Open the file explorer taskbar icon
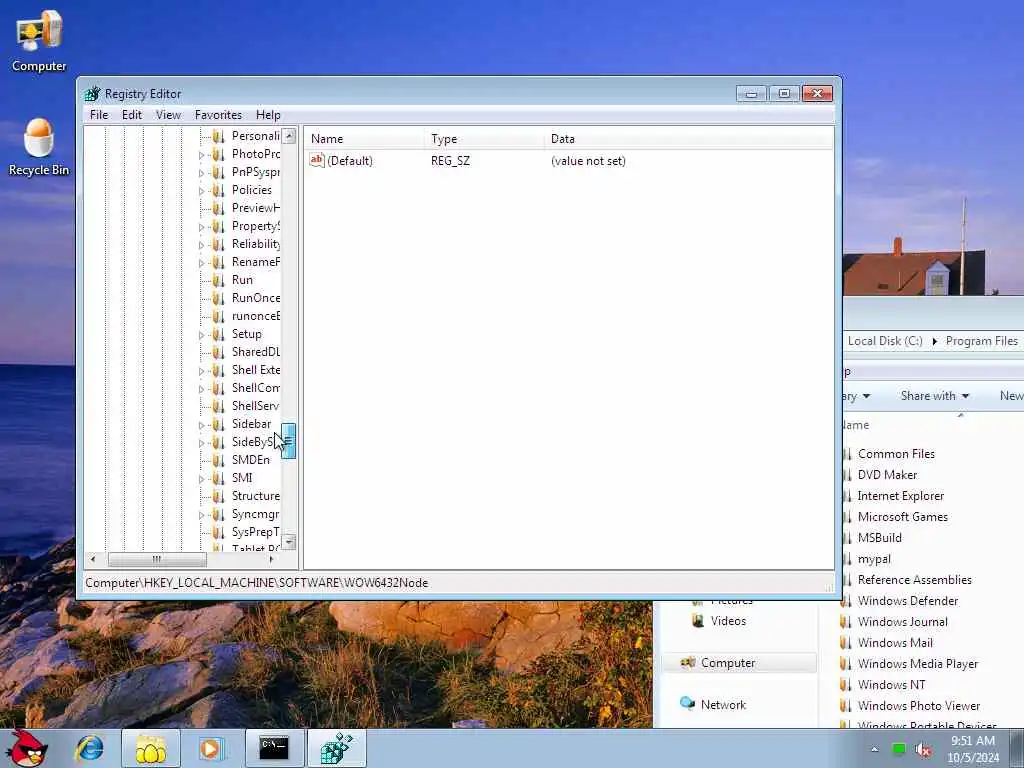The image size is (1024, 768). pos(151,748)
